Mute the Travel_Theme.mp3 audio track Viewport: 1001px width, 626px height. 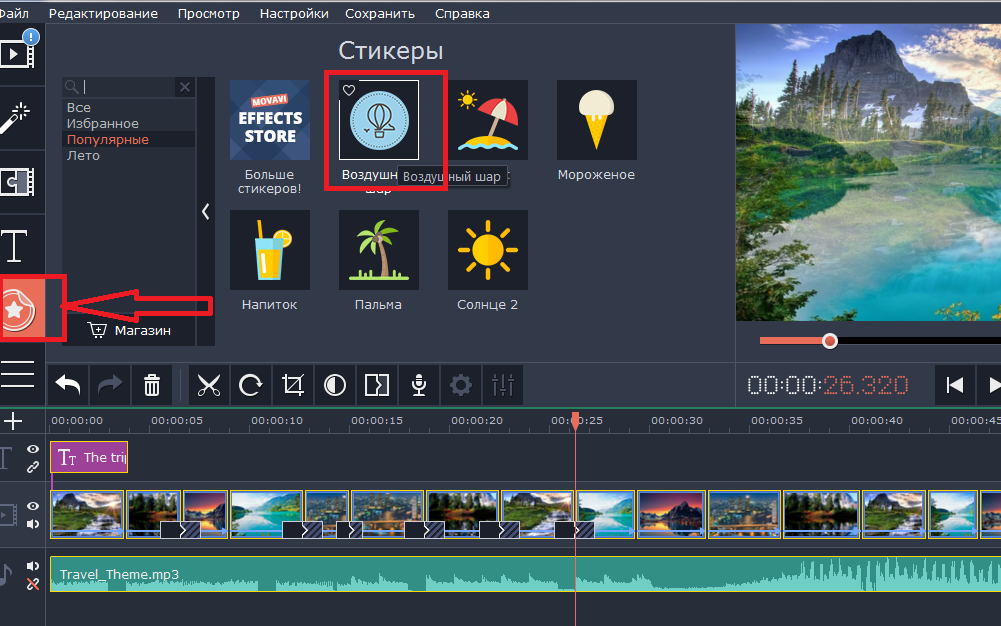pyautogui.click(x=33, y=567)
